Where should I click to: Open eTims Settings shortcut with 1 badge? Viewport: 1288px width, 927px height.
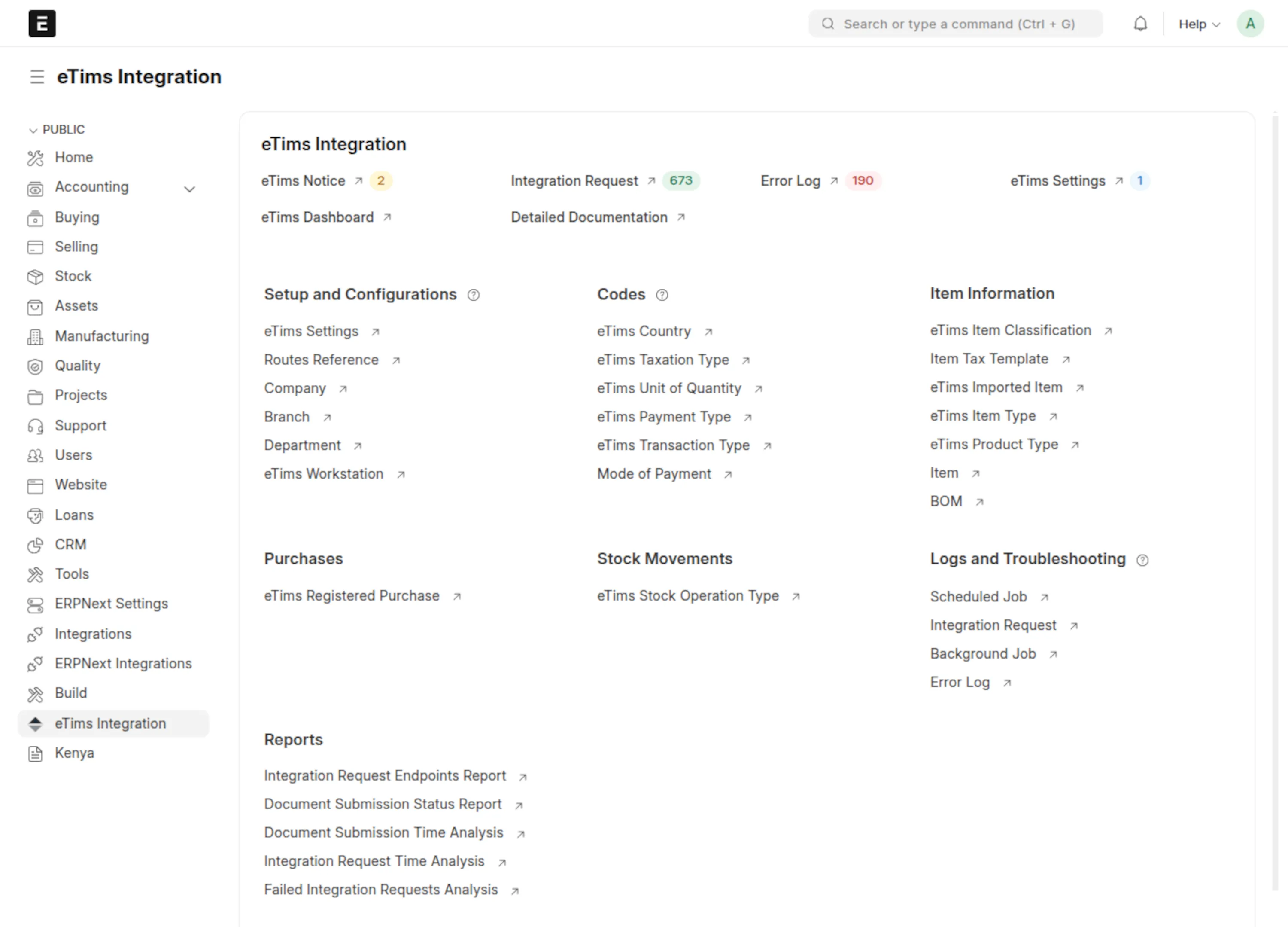click(1057, 181)
